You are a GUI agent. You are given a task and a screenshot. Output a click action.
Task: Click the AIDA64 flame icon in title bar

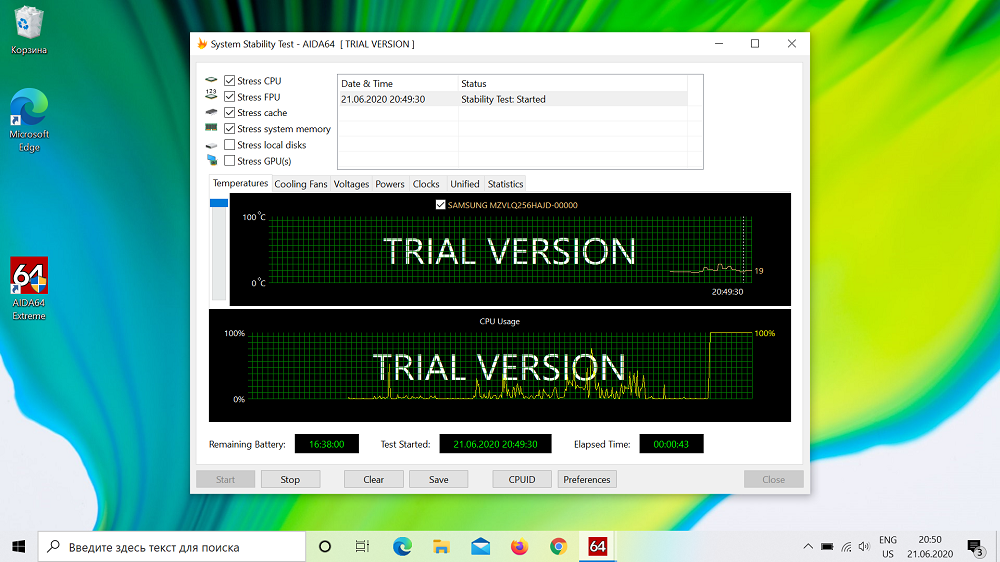202,43
